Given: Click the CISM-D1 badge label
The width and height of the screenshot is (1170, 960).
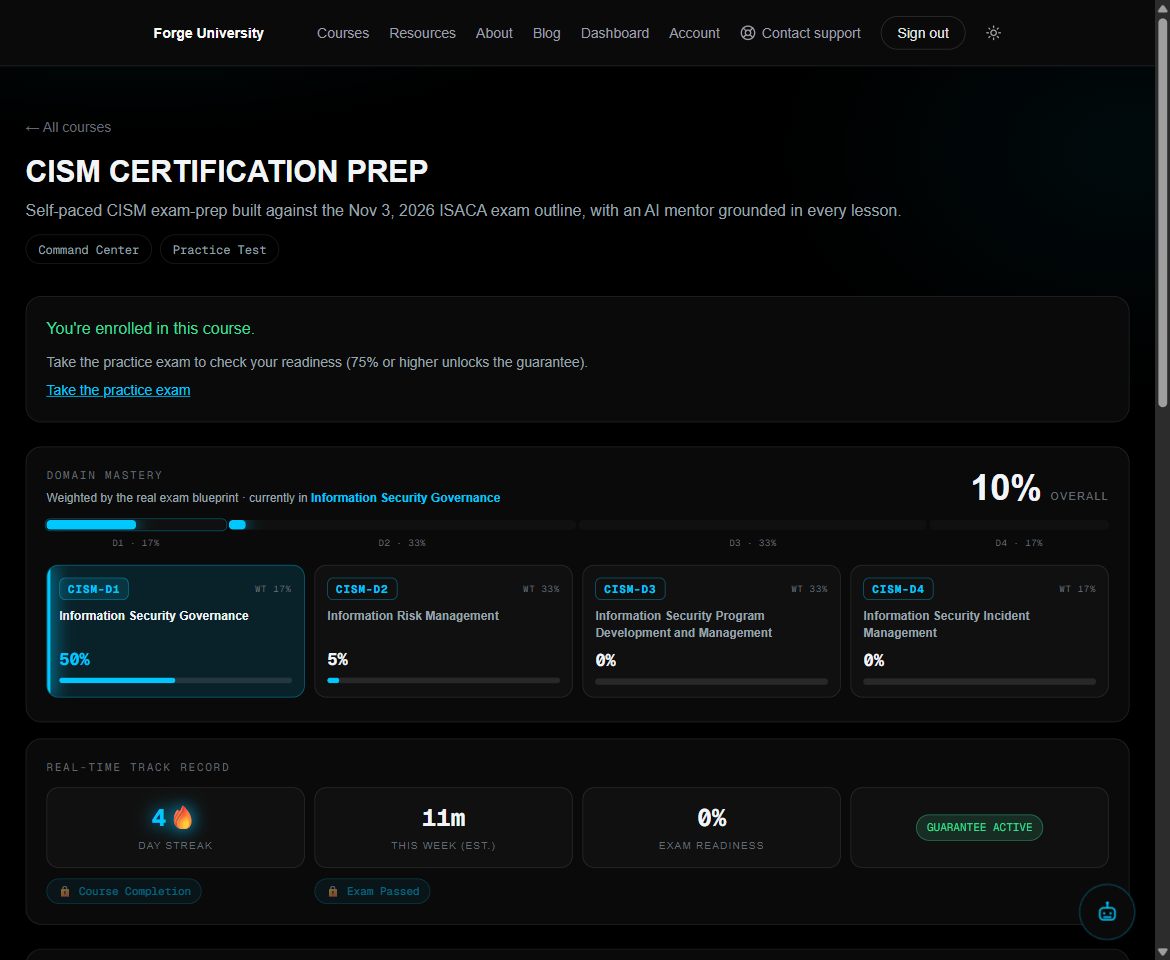Looking at the screenshot, I should click(94, 589).
